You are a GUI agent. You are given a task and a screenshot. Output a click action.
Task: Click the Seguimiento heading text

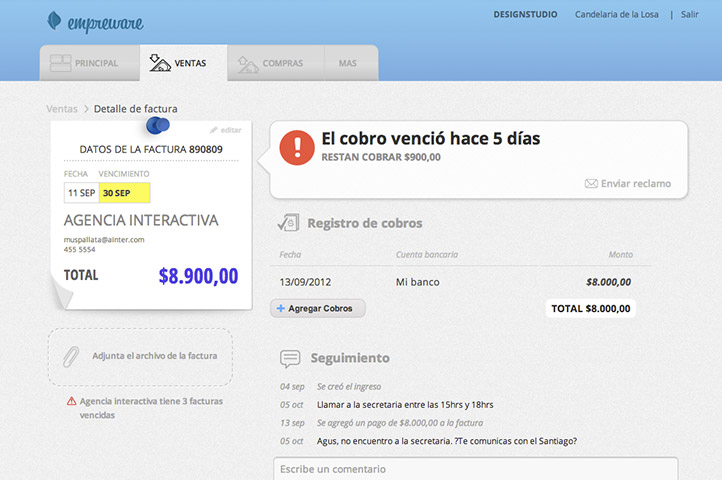pos(350,358)
